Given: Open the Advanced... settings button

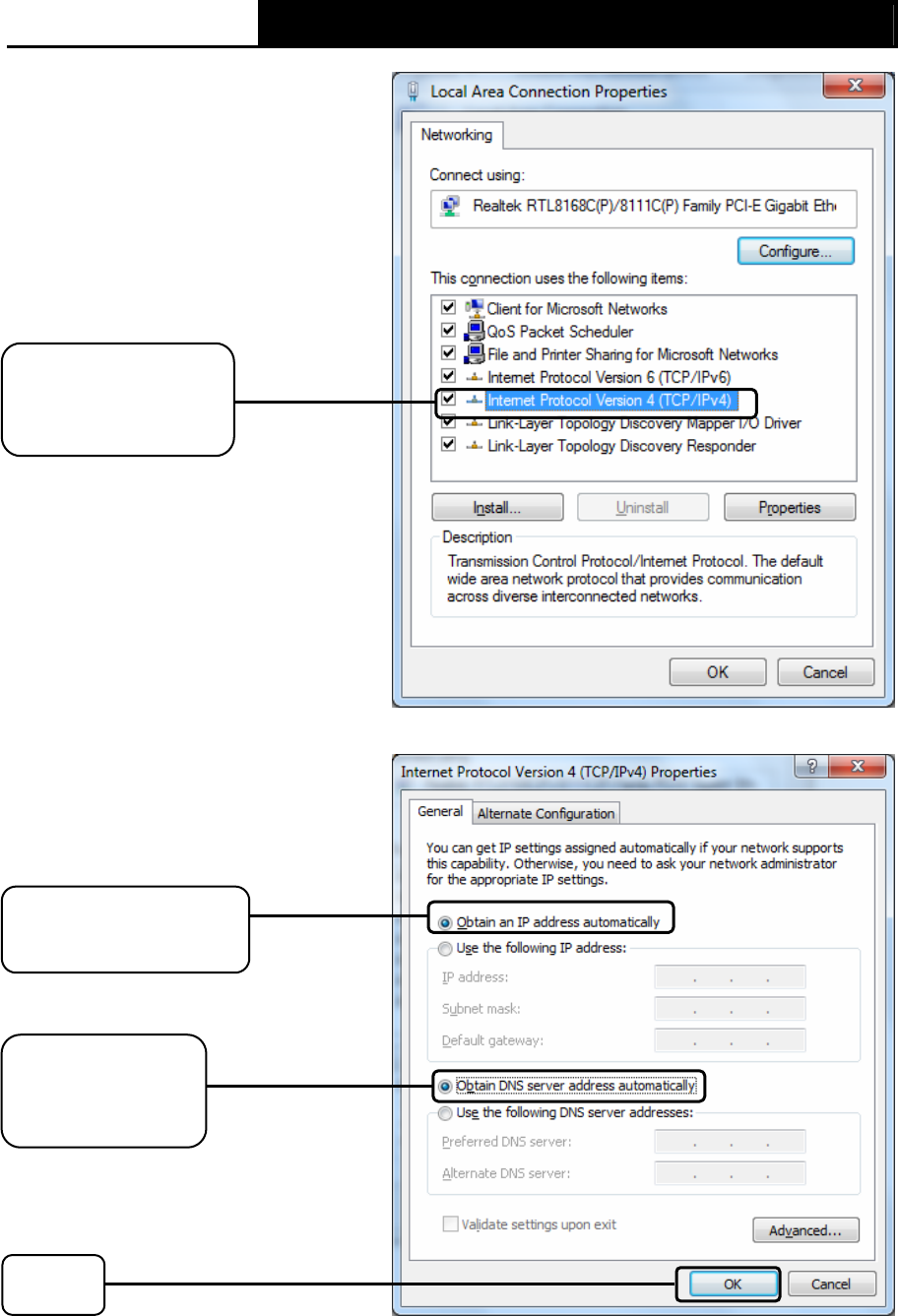Looking at the screenshot, I should click(806, 1230).
